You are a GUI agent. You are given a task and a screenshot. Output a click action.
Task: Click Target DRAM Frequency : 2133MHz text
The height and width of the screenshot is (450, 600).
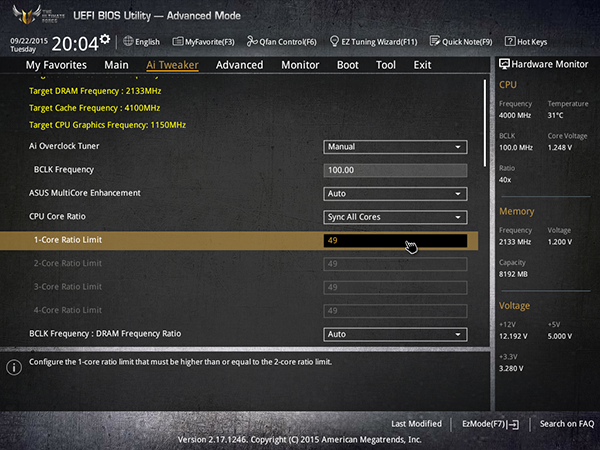(95, 91)
